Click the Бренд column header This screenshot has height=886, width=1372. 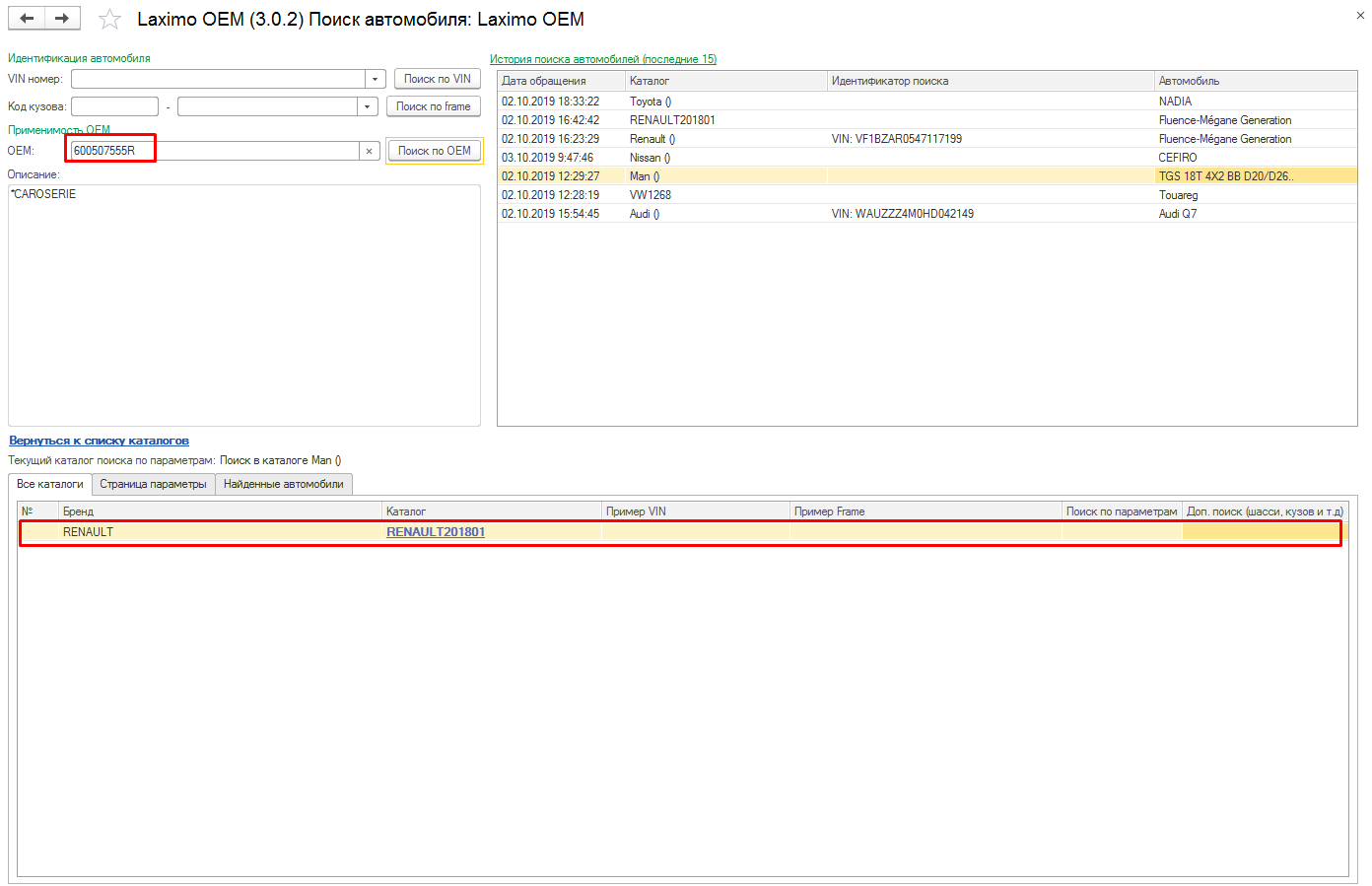(x=220, y=511)
